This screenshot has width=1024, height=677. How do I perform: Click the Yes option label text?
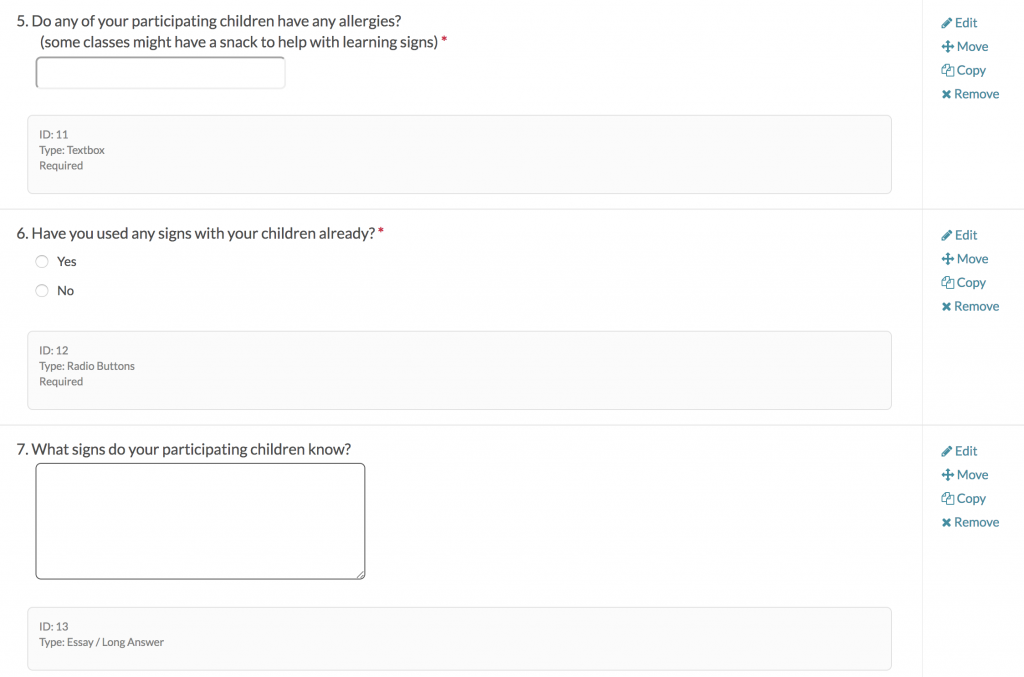(x=67, y=262)
